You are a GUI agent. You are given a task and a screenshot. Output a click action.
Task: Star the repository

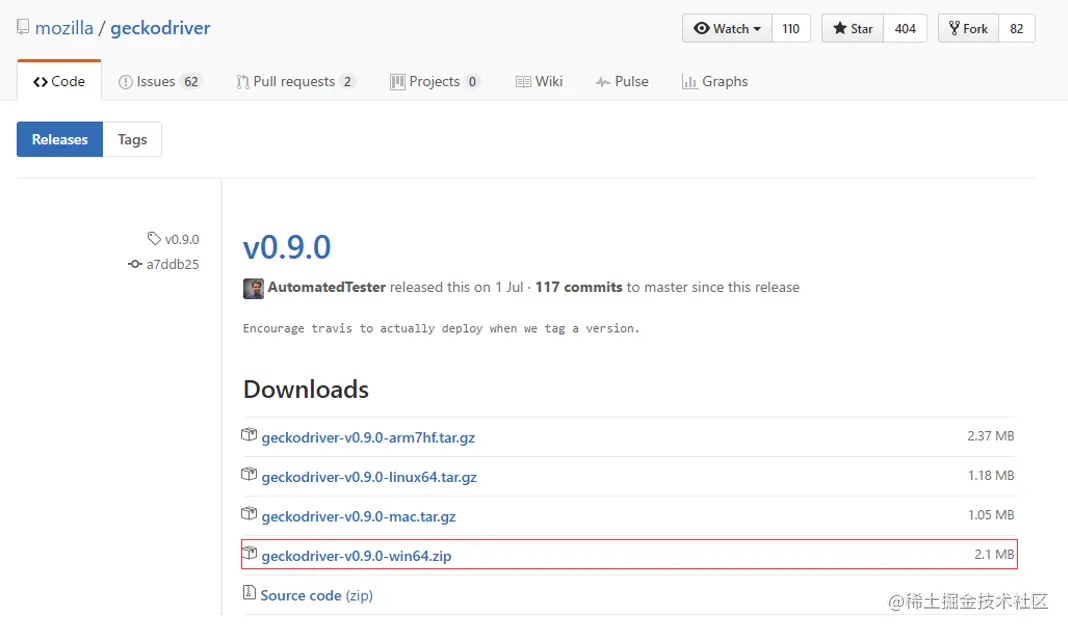(853, 29)
